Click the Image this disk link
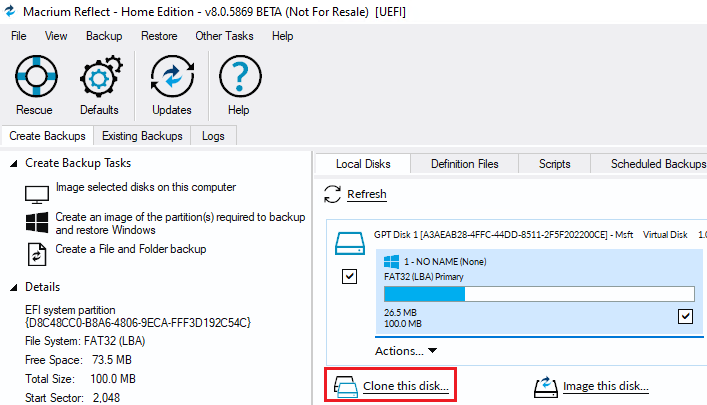Viewport: 707px width, 405px height. [x=606, y=386]
